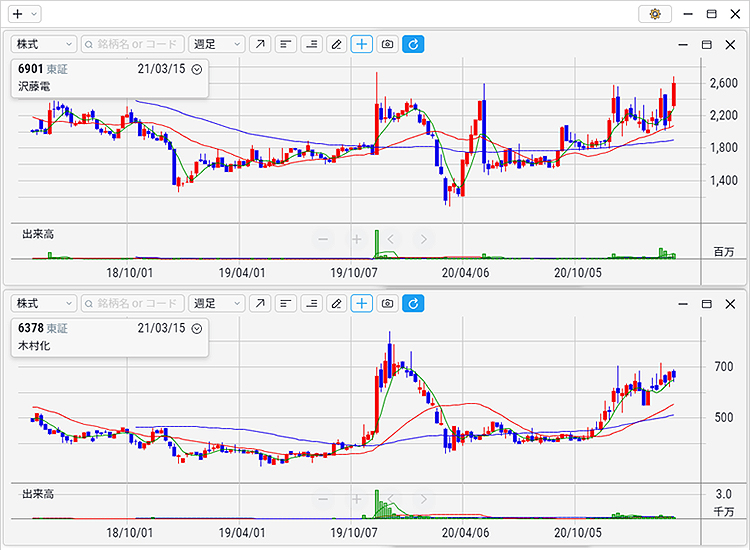Click the 出来高 volume label in the upper chart

pos(38,234)
